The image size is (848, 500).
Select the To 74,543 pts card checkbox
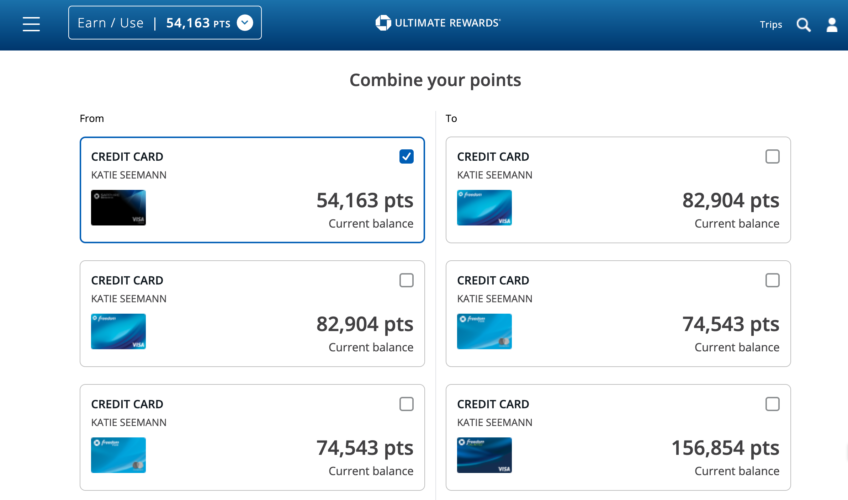tap(772, 280)
